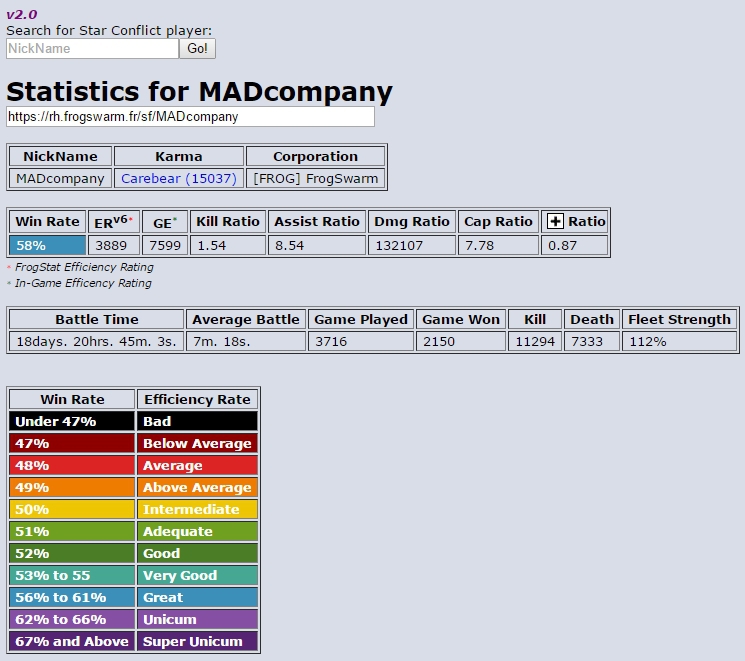
Task: Click the purple '62% to 66%' cell
Action: point(72,619)
